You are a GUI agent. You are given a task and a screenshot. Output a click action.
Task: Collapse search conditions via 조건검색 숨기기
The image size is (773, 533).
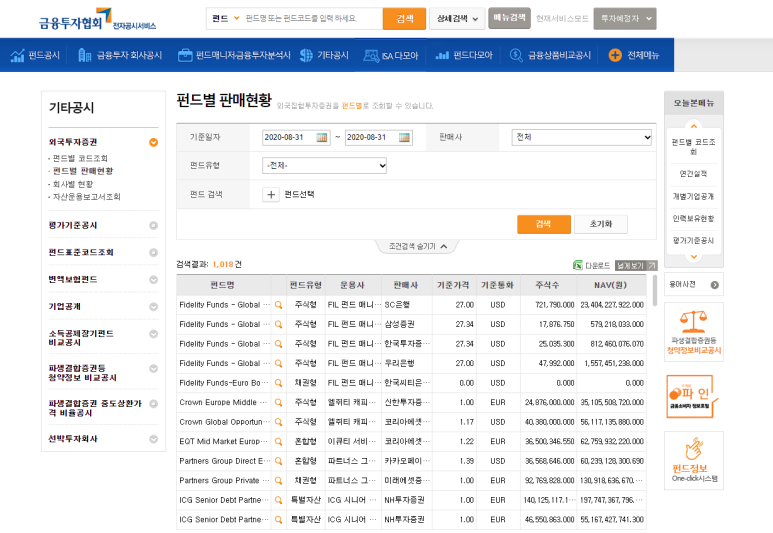[x=417, y=247]
